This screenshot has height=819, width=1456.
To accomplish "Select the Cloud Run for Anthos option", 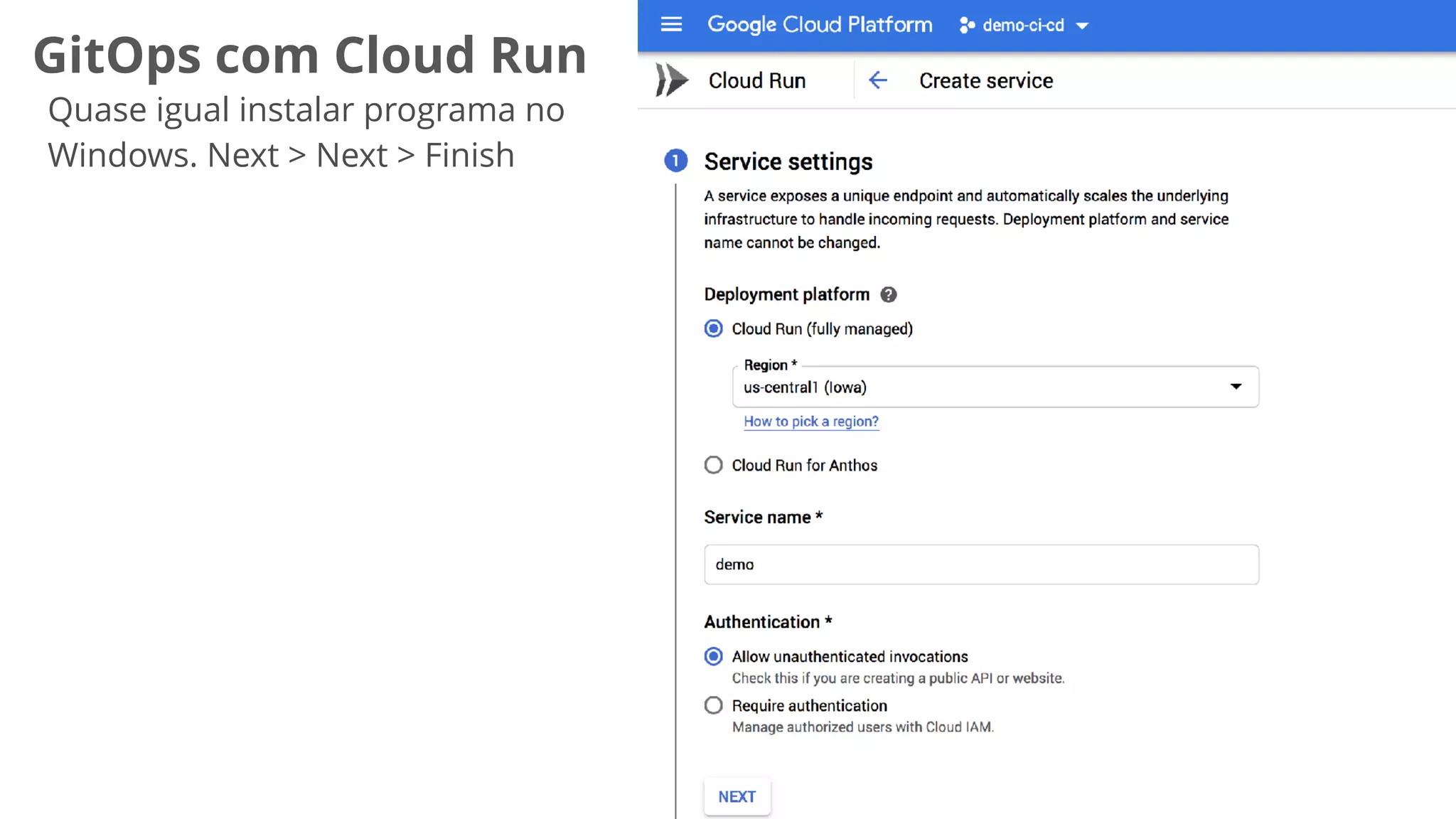I will click(x=713, y=465).
